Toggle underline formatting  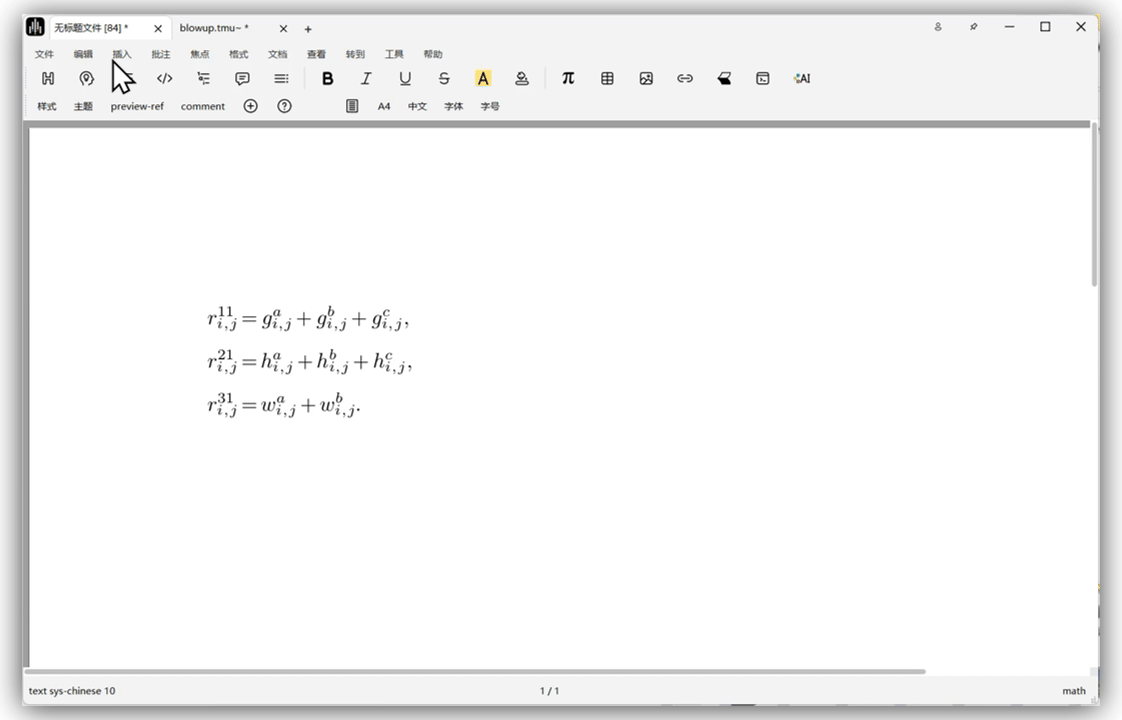click(405, 78)
